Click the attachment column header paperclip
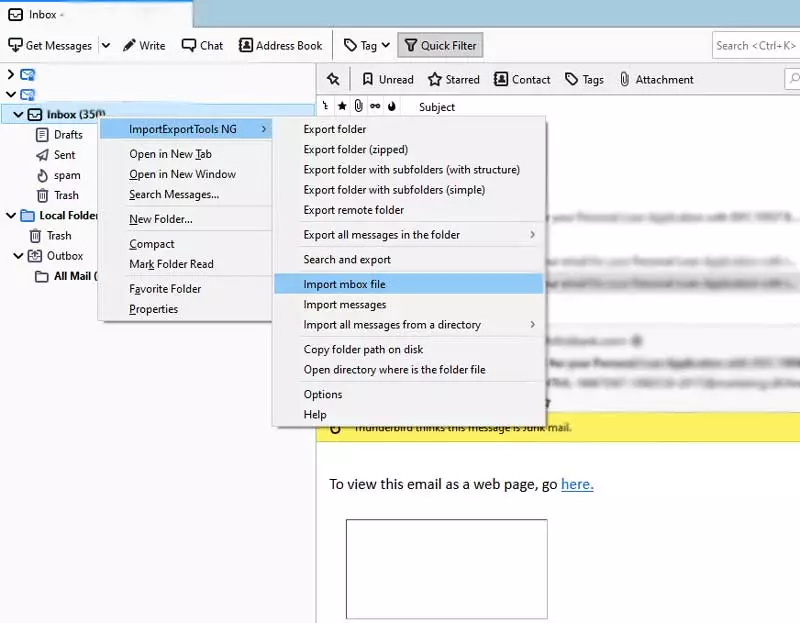 [x=358, y=107]
